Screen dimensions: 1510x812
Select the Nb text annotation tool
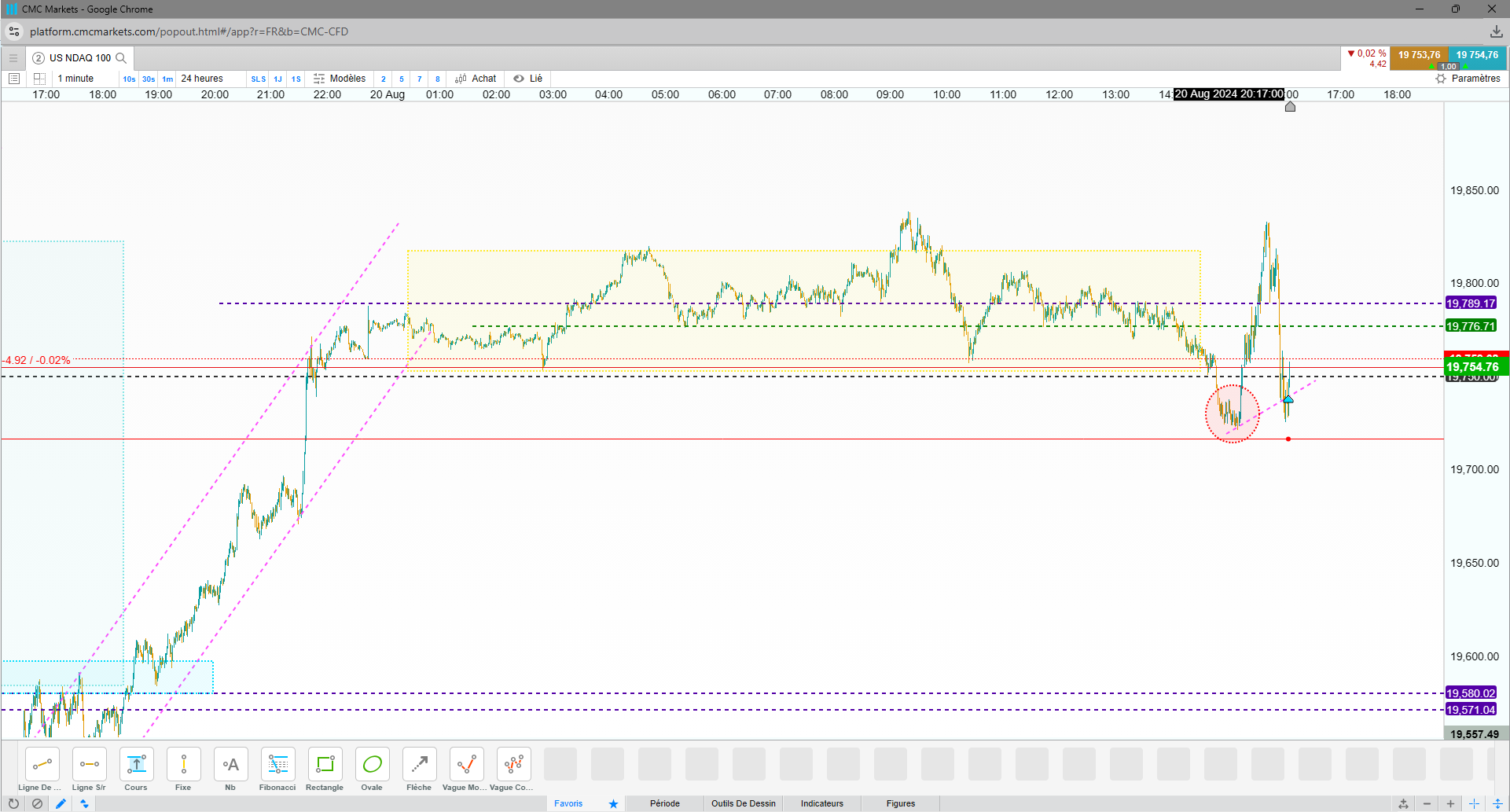tap(230, 764)
